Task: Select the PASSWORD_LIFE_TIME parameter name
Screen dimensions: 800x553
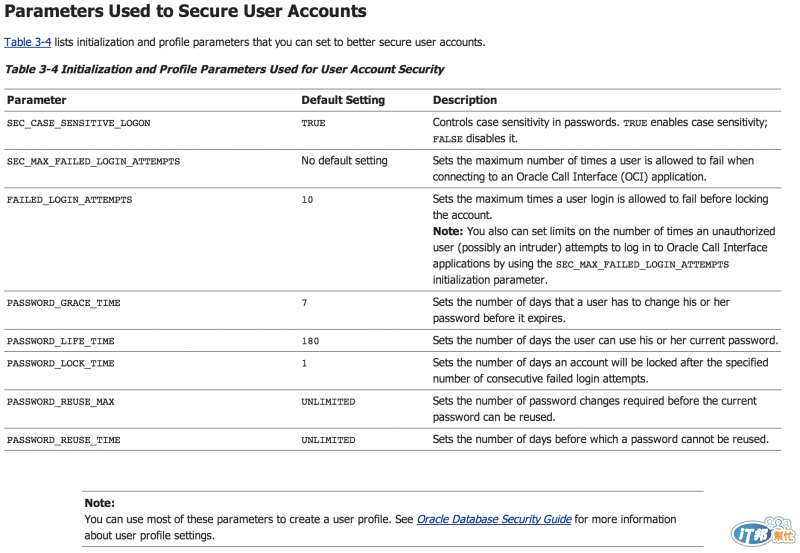Action: 60,341
